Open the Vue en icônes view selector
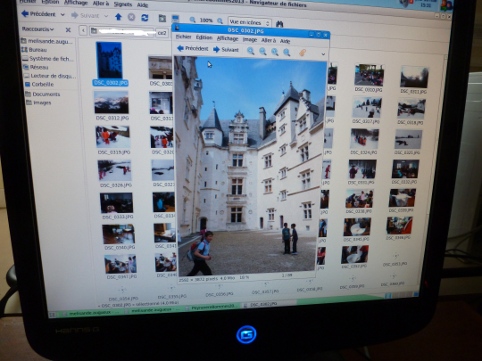Screen dimensions: 482x361 click(x=249, y=23)
